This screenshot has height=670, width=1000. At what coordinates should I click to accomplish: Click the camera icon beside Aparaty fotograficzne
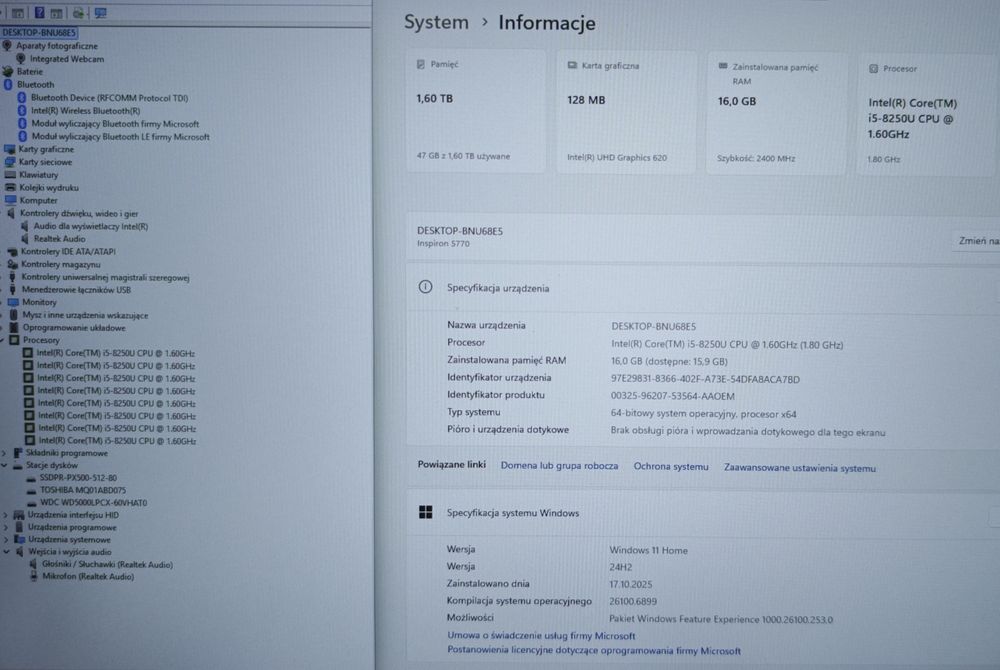coord(7,46)
